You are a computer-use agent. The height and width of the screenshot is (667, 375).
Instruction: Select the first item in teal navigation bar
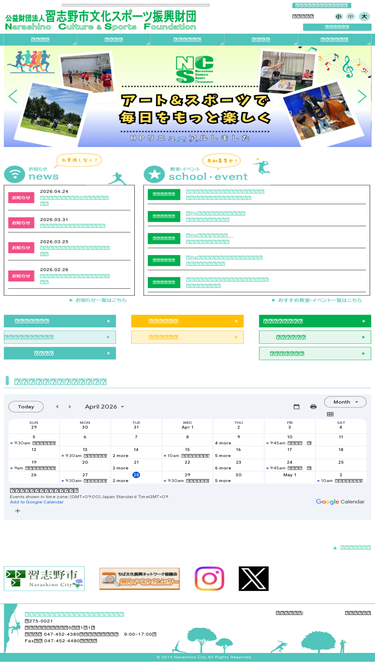tap(40, 40)
